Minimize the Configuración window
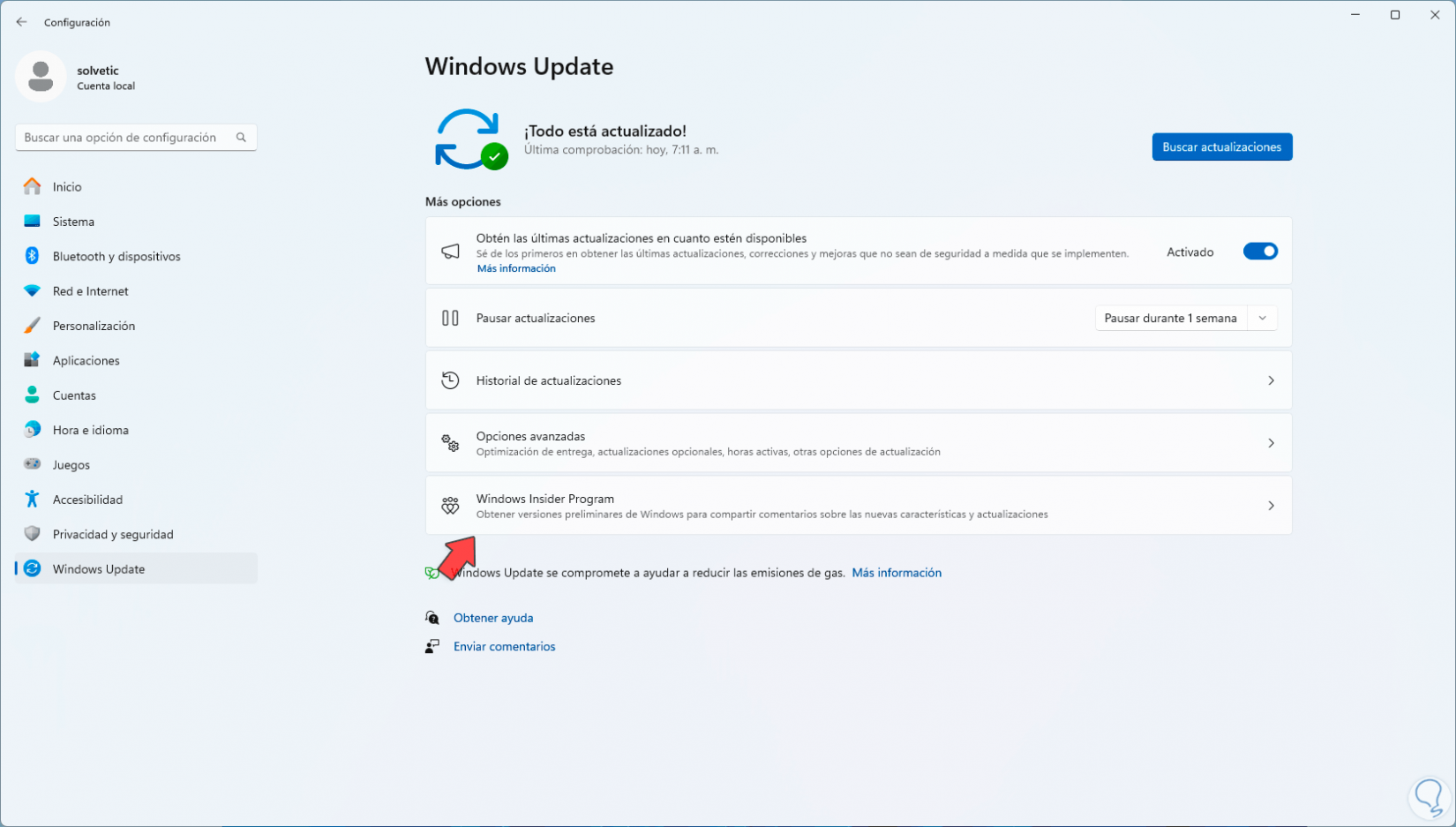Image resolution: width=1456 pixels, height=827 pixels. pos(1355,15)
